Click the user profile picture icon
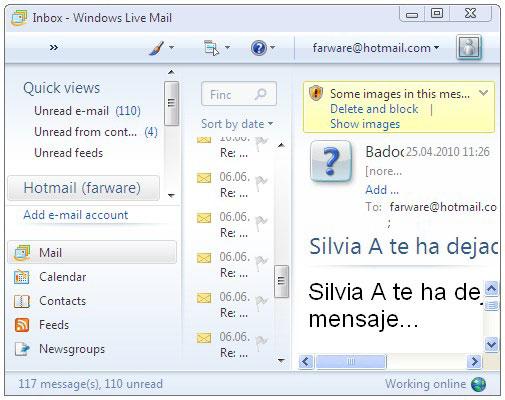Image resolution: width=505 pixels, height=400 pixels. (469, 47)
